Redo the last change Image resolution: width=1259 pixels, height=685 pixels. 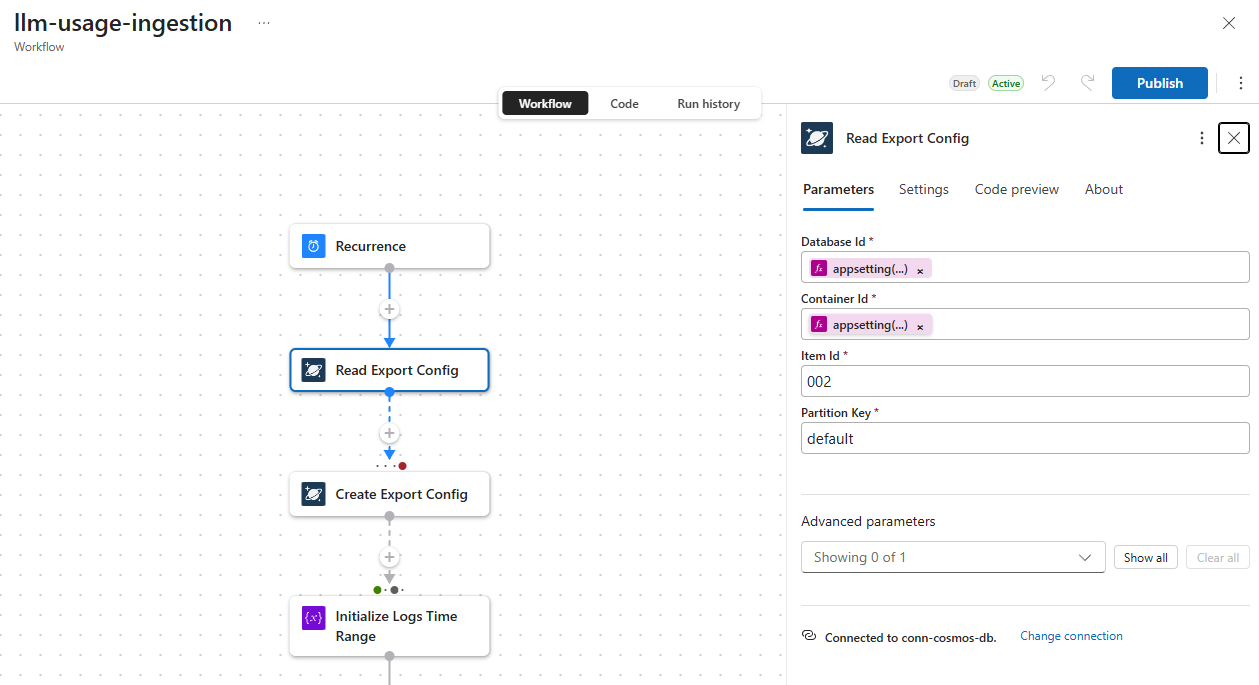pos(1087,83)
